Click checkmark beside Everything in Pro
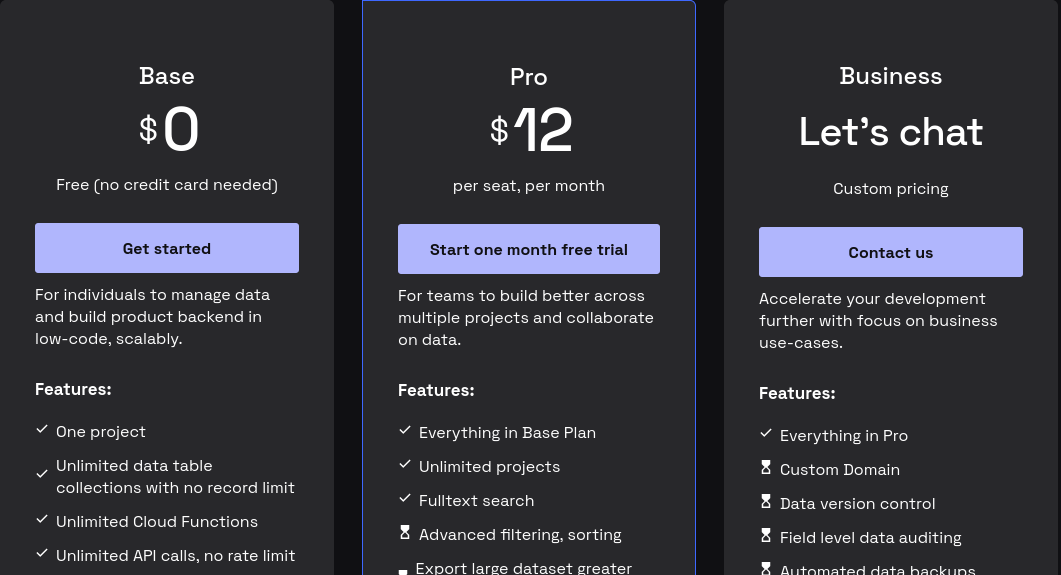 766,434
